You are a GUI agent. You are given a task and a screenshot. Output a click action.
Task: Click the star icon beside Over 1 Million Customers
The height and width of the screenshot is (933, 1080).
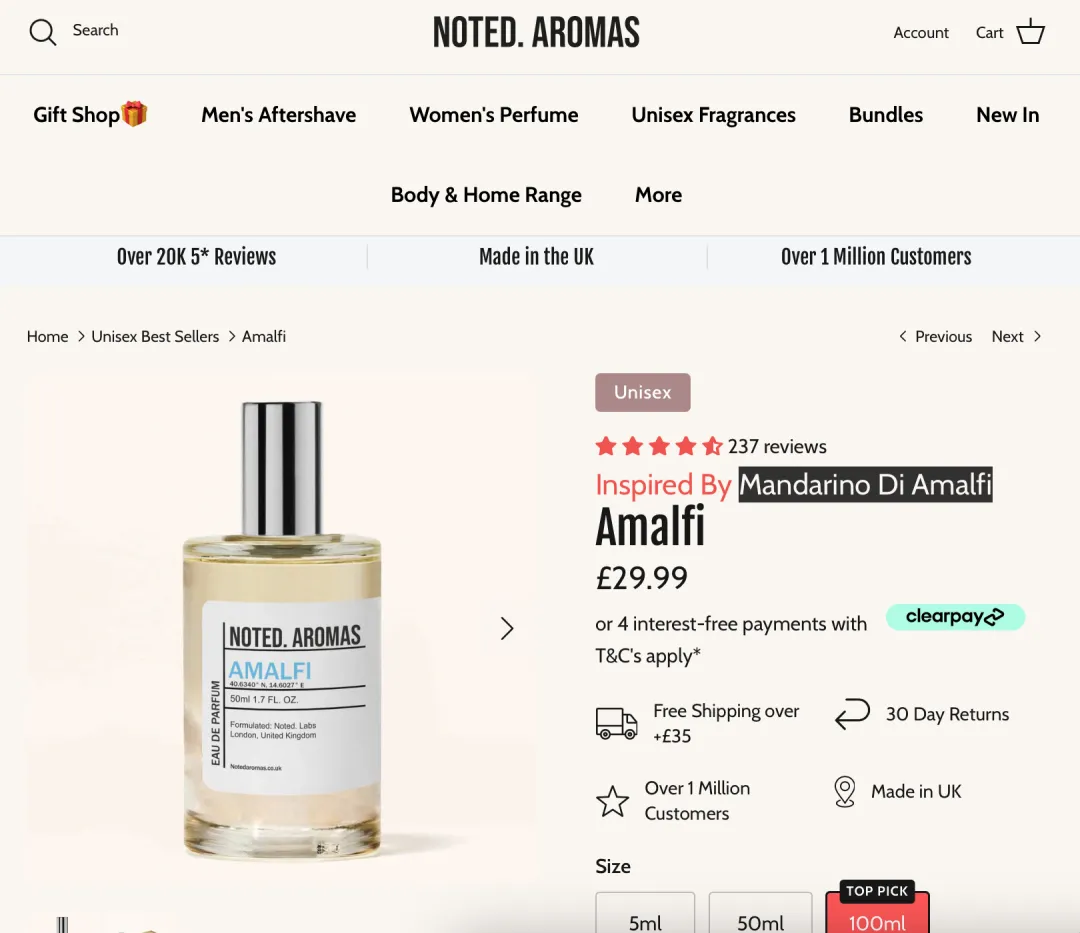coord(612,801)
